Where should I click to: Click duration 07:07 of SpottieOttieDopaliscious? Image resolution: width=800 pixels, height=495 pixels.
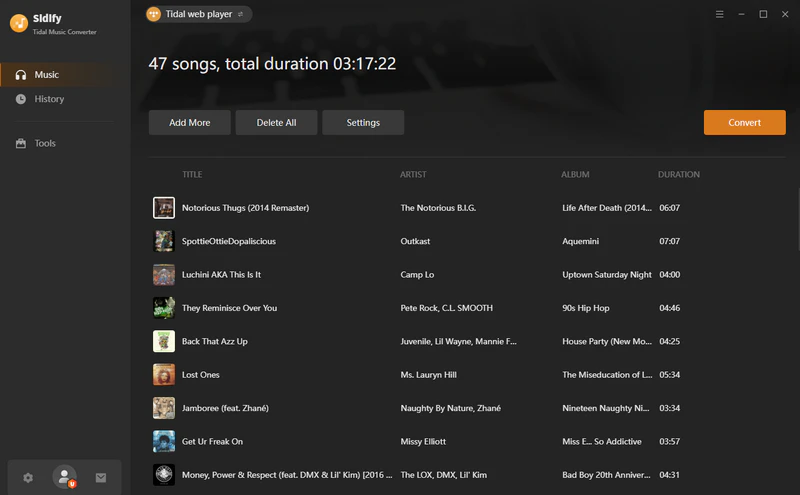coord(669,241)
